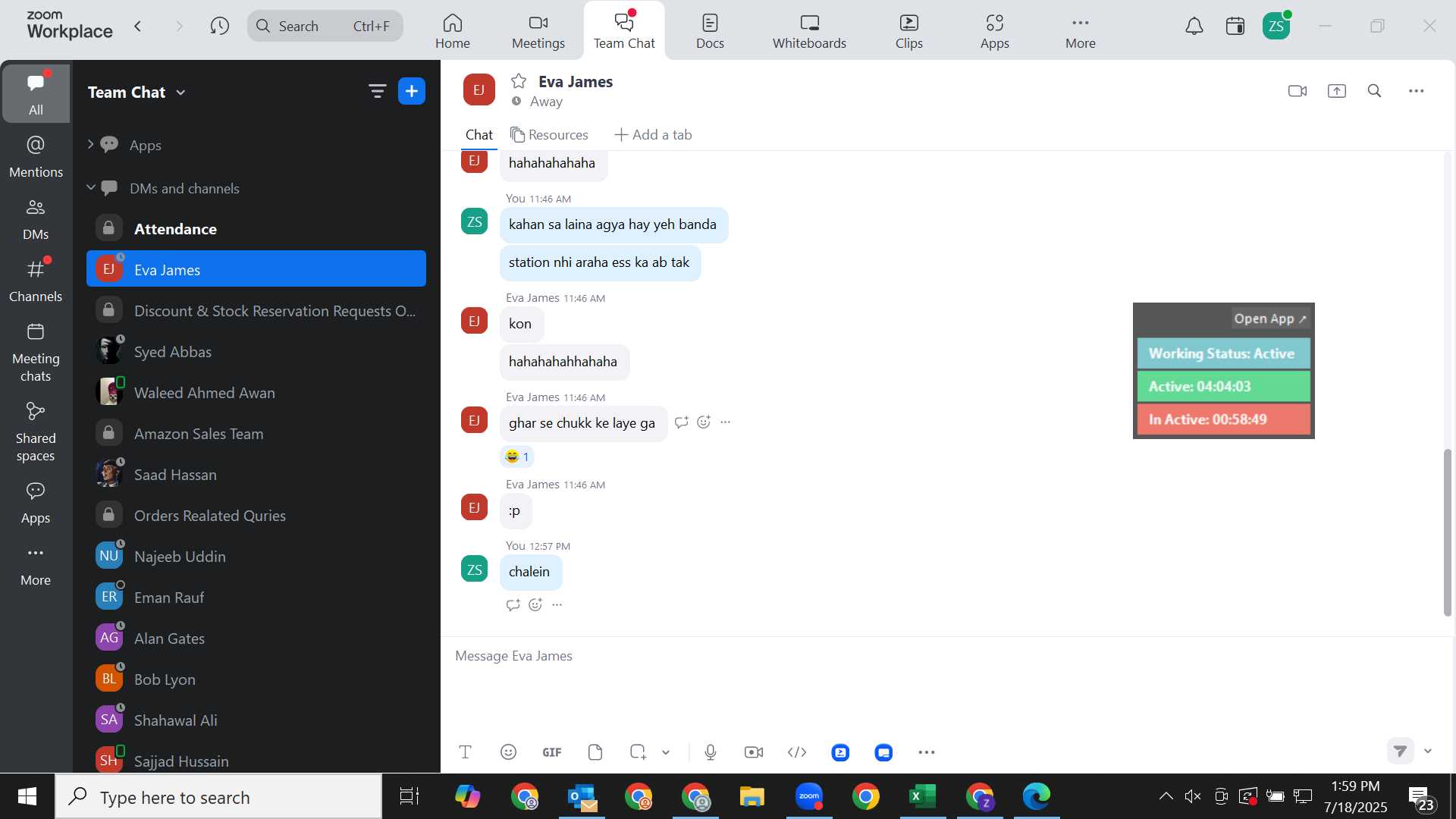Screen dimensions: 1456x819
Task: Open the text formatting tool
Action: click(x=466, y=752)
